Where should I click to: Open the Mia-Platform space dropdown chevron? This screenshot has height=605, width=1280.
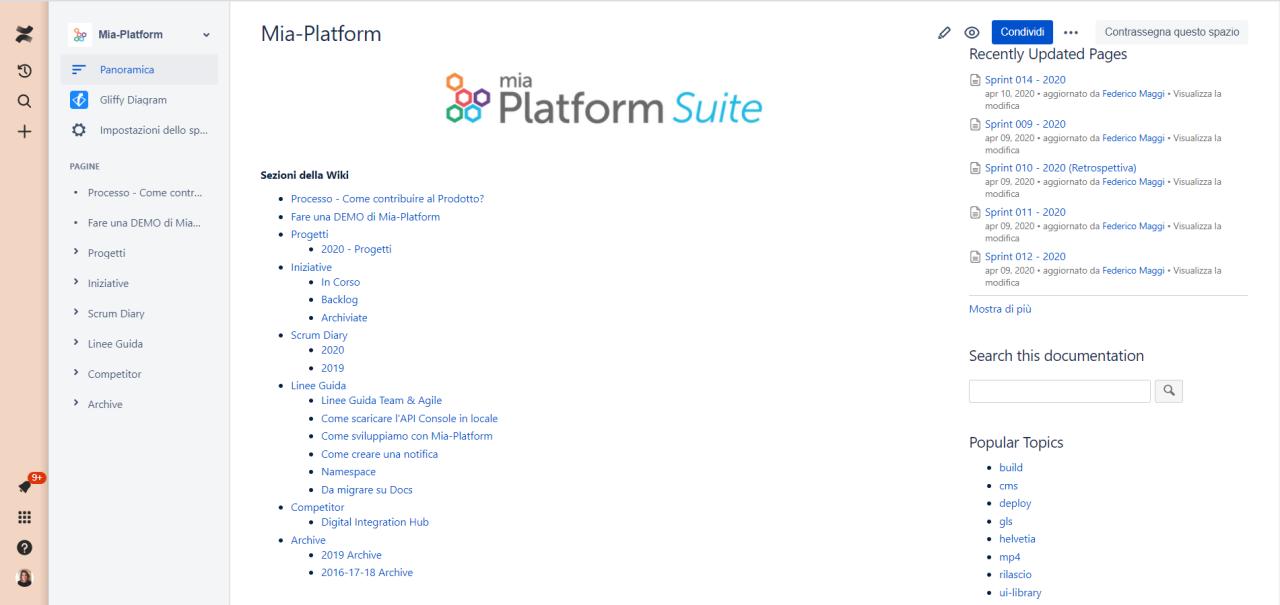click(x=207, y=34)
